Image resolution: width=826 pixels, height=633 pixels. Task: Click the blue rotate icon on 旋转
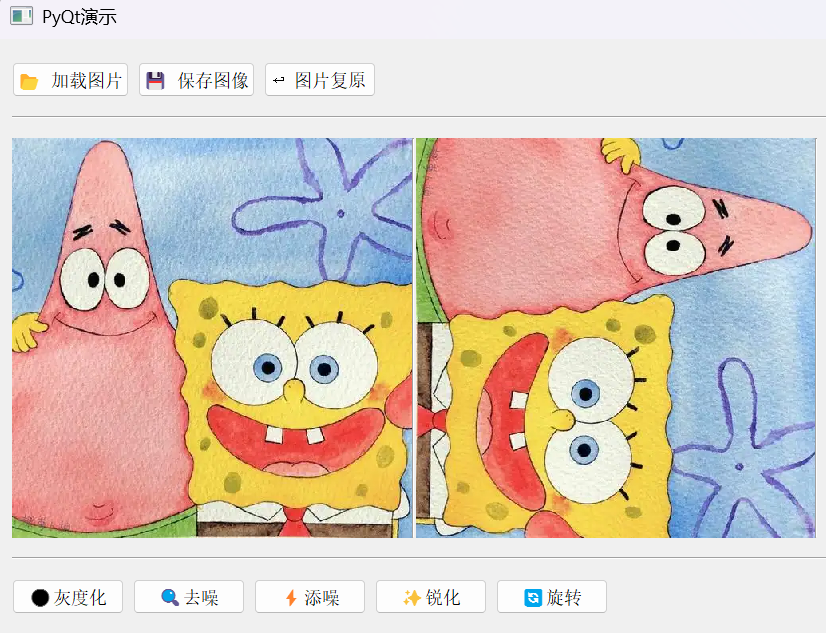533,598
